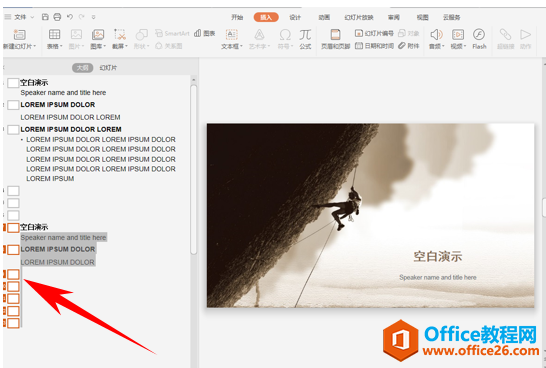Screen dimensions: 546x368
Task: Click the 图库 gallery icon
Action: coord(98,34)
